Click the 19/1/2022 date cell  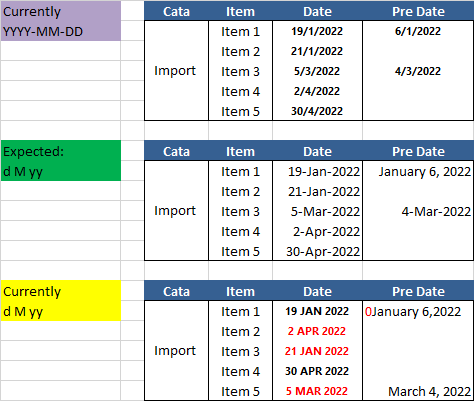(x=317, y=31)
